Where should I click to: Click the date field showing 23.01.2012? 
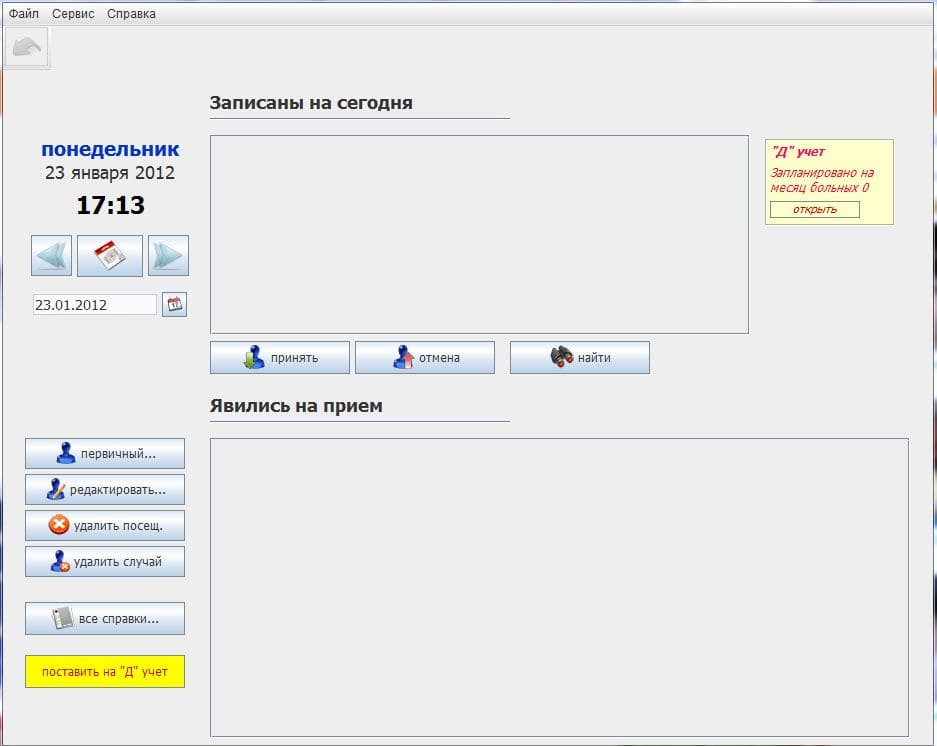click(94, 304)
